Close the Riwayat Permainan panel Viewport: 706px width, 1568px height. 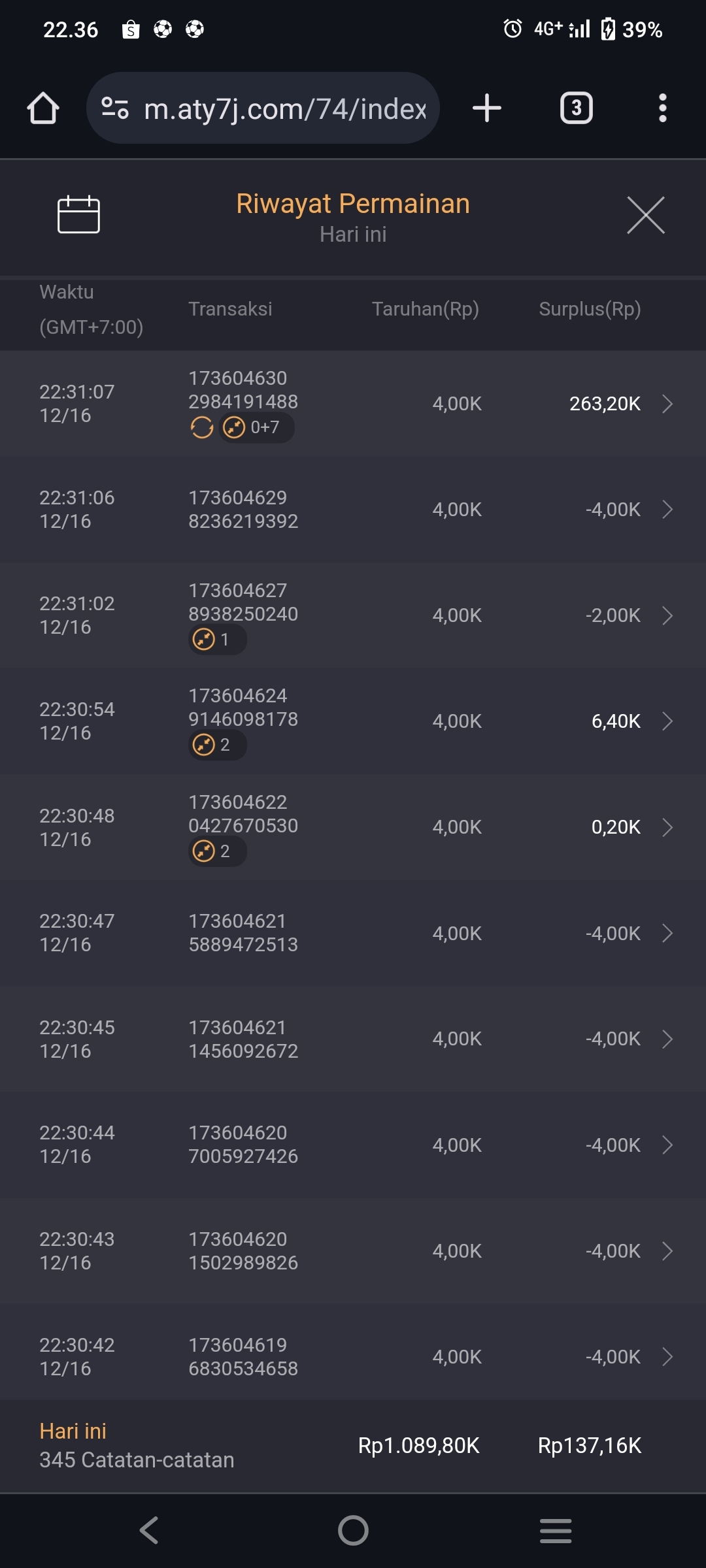point(645,215)
